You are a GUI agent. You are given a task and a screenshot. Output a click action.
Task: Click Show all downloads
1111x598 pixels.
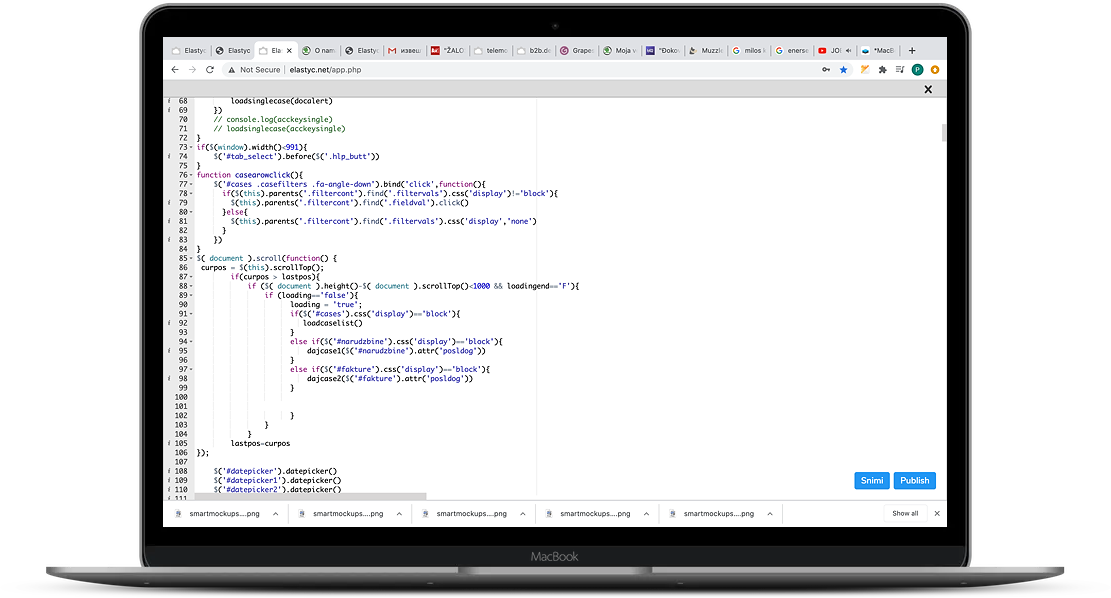(x=905, y=513)
